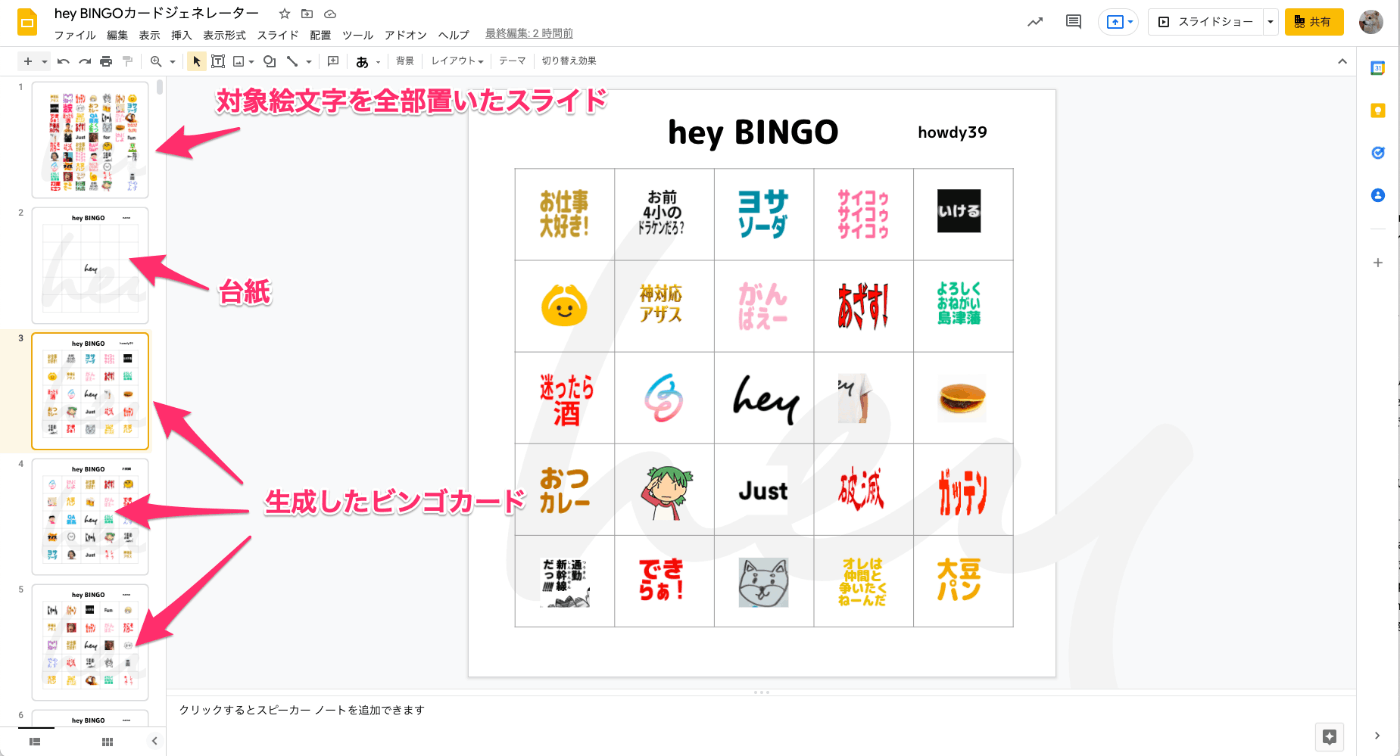
Task: Open the Google account avatar
Action: [1371, 21]
